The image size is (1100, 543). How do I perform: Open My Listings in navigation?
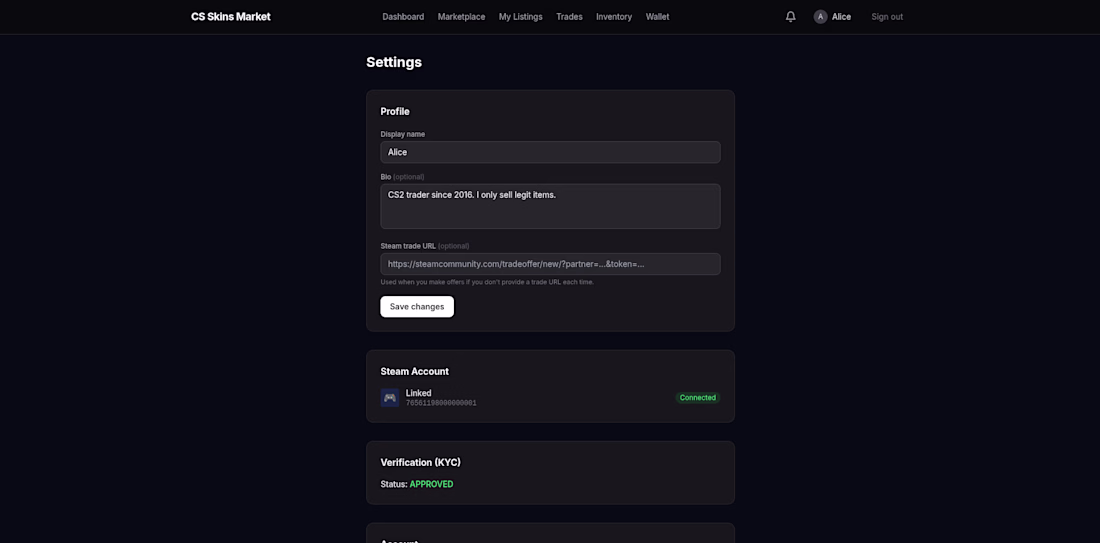[x=520, y=17]
